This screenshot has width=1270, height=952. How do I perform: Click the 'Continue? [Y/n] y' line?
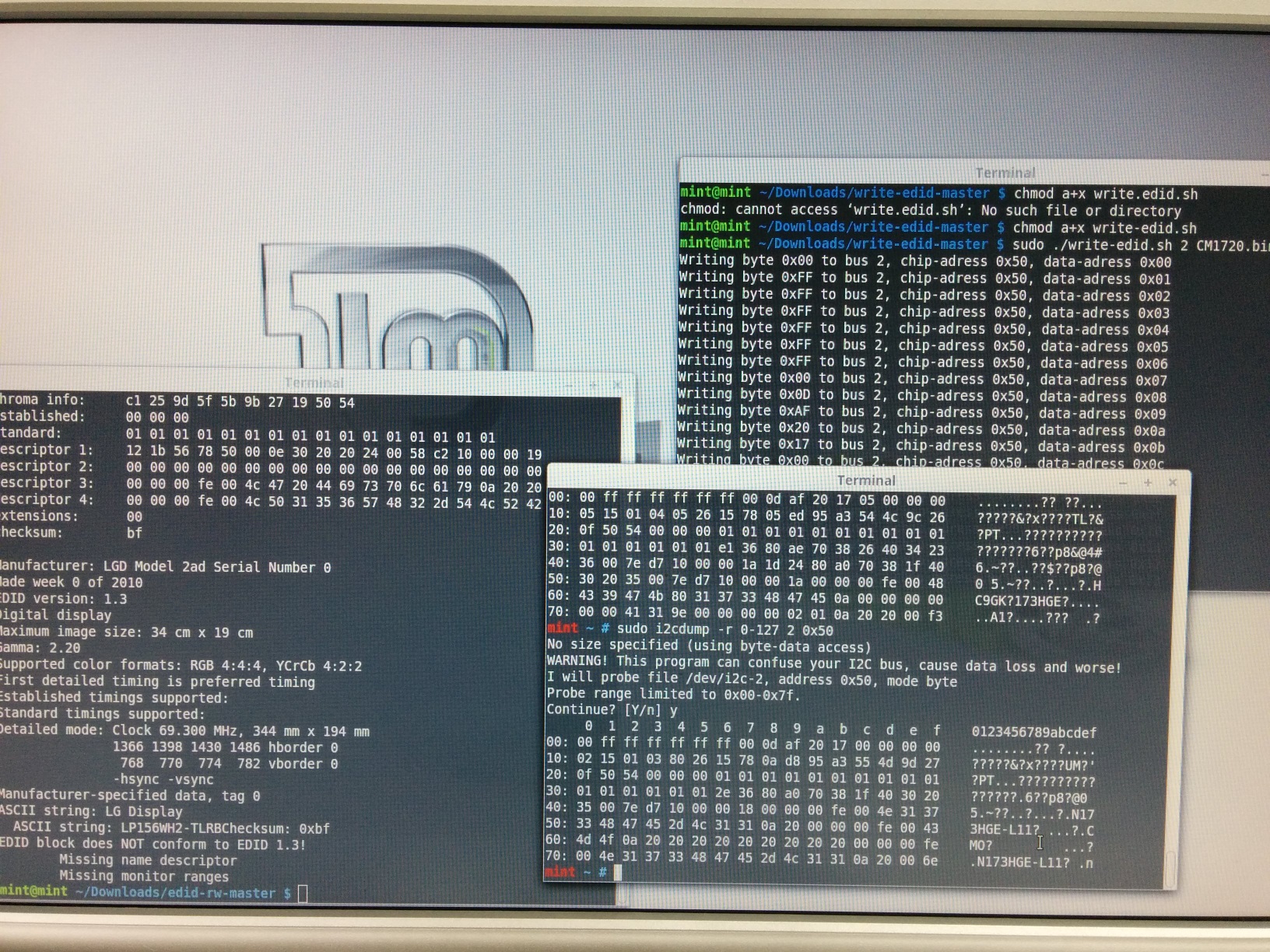pos(612,709)
